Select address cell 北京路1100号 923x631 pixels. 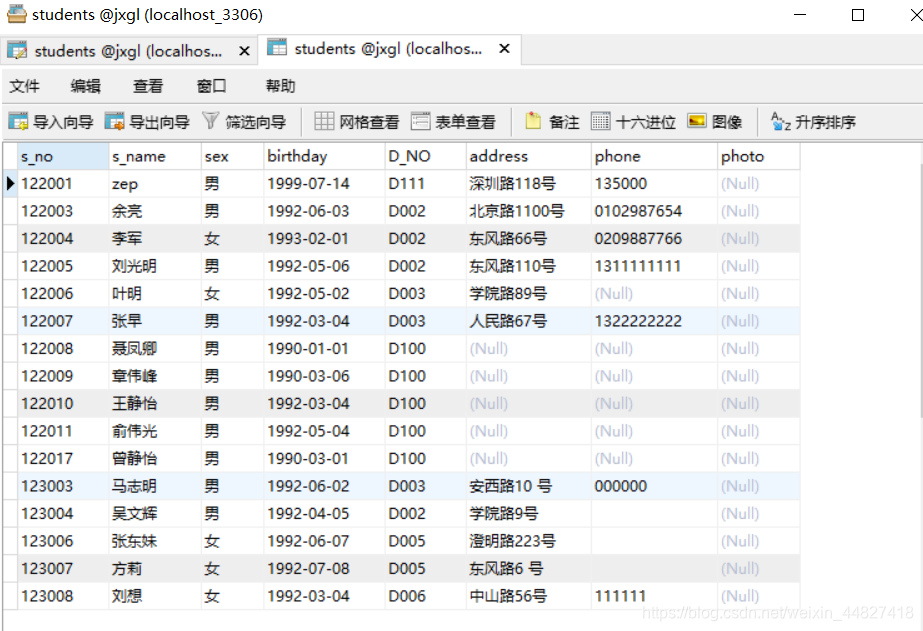pos(529,211)
